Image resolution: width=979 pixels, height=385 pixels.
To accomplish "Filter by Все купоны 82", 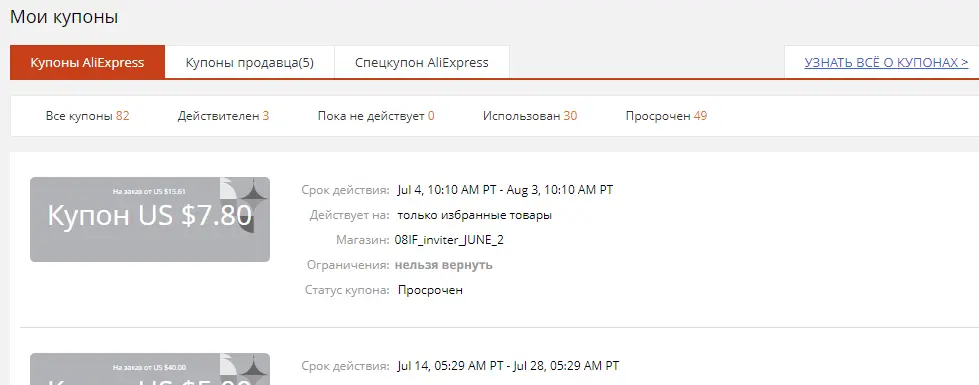I will [x=87, y=115].
